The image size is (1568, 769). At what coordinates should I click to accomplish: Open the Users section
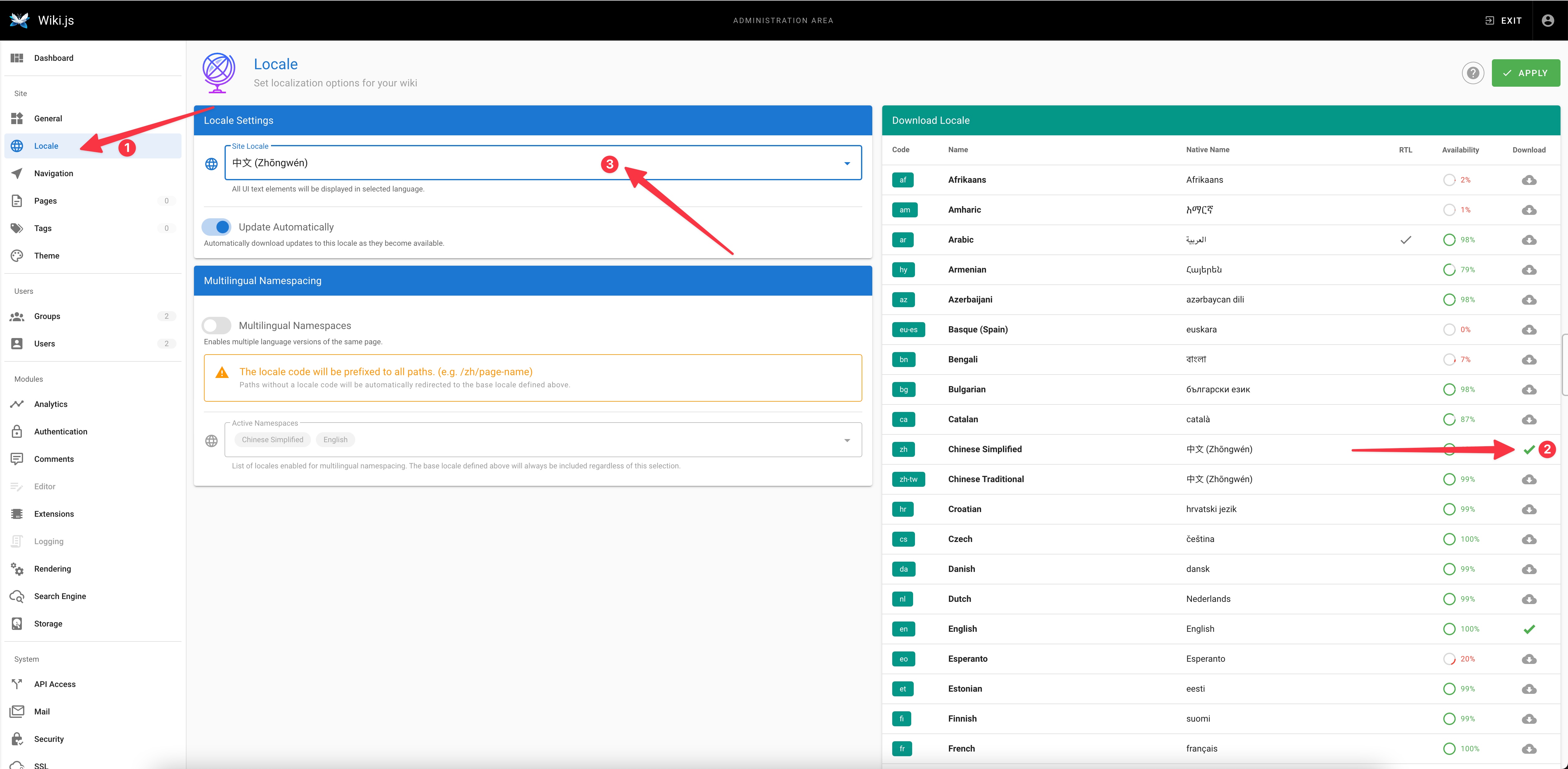coord(93,343)
